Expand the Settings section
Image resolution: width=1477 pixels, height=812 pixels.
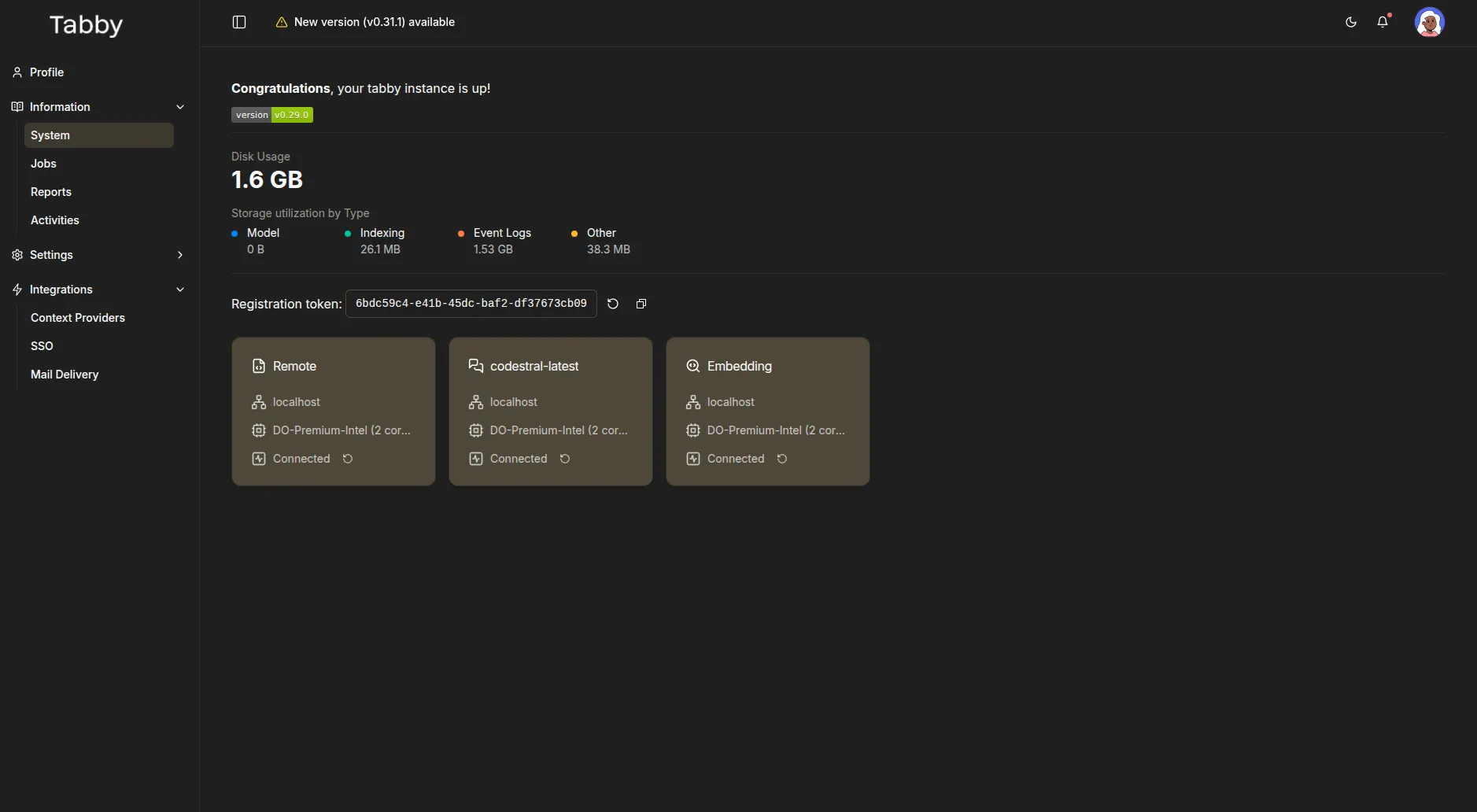coord(180,255)
